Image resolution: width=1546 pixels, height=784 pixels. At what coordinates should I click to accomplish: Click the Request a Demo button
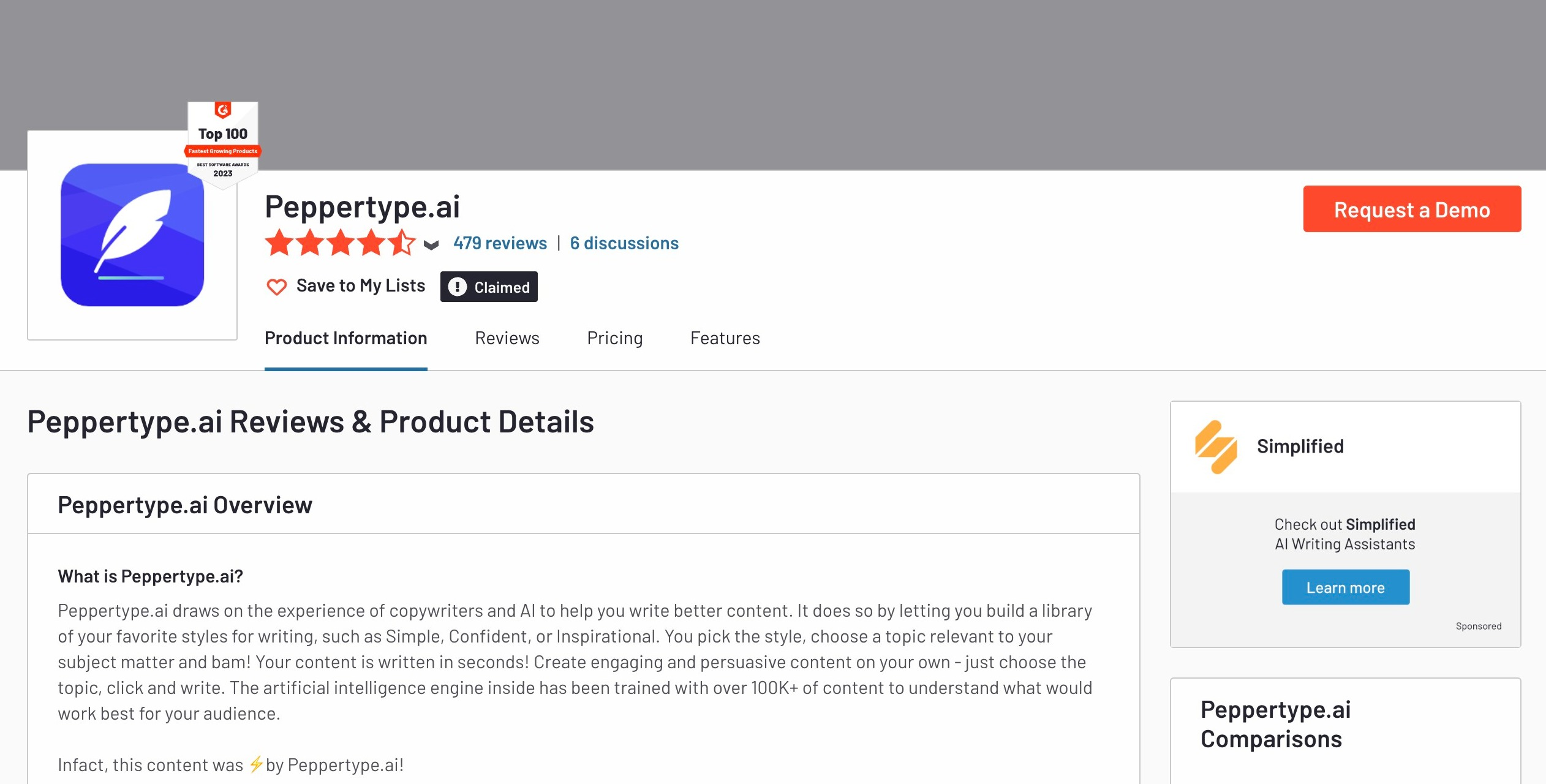(x=1411, y=209)
